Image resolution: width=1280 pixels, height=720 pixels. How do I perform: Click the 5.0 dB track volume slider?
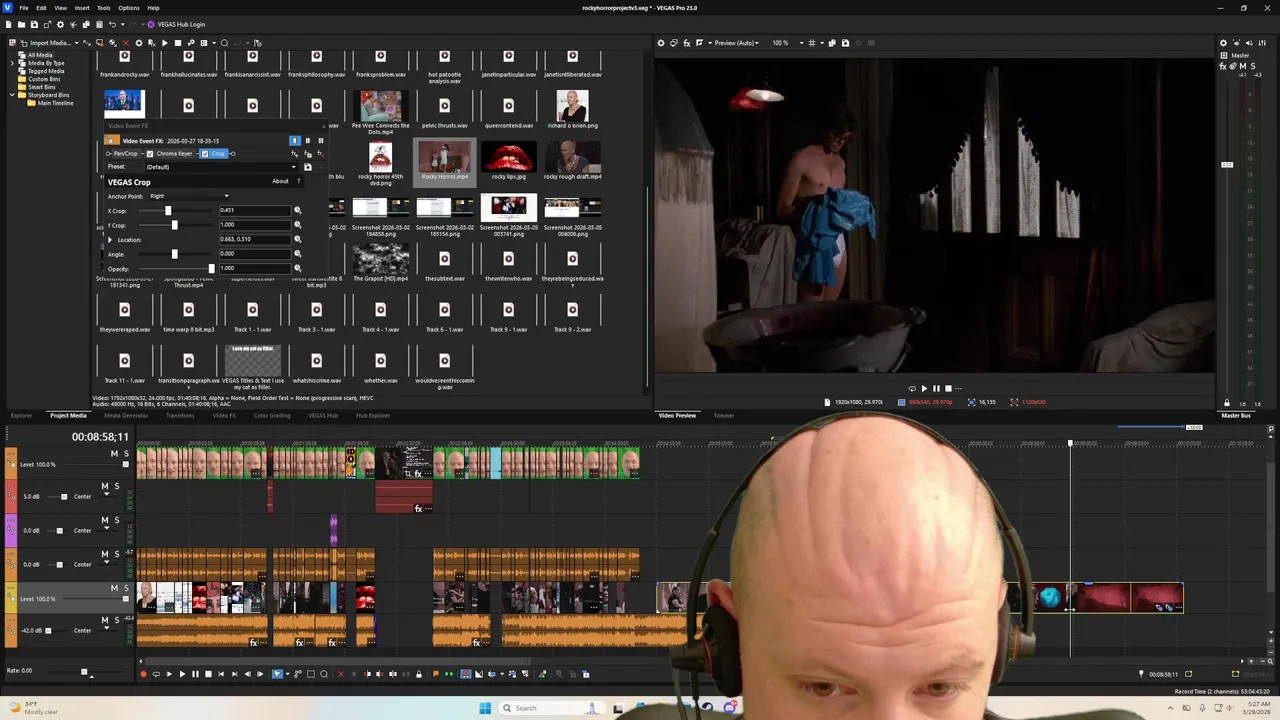click(x=64, y=496)
